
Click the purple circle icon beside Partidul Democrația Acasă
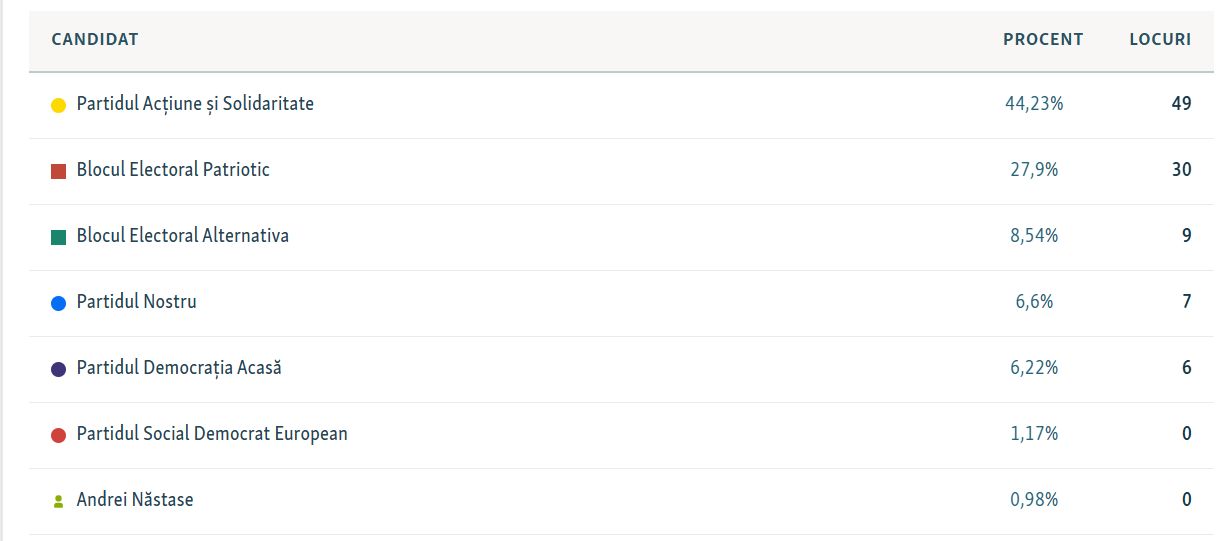click(x=58, y=369)
